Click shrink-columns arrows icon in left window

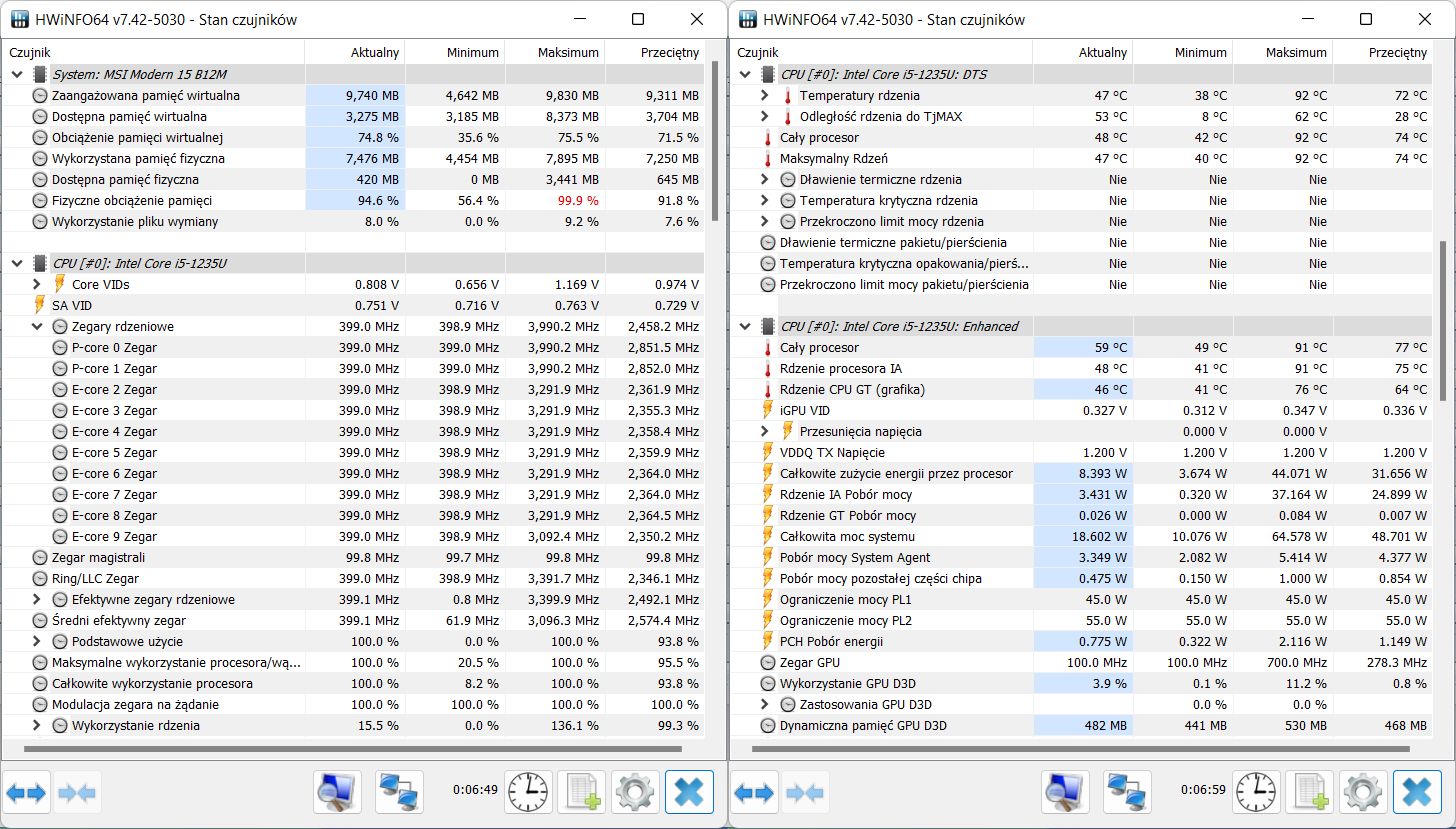(77, 794)
